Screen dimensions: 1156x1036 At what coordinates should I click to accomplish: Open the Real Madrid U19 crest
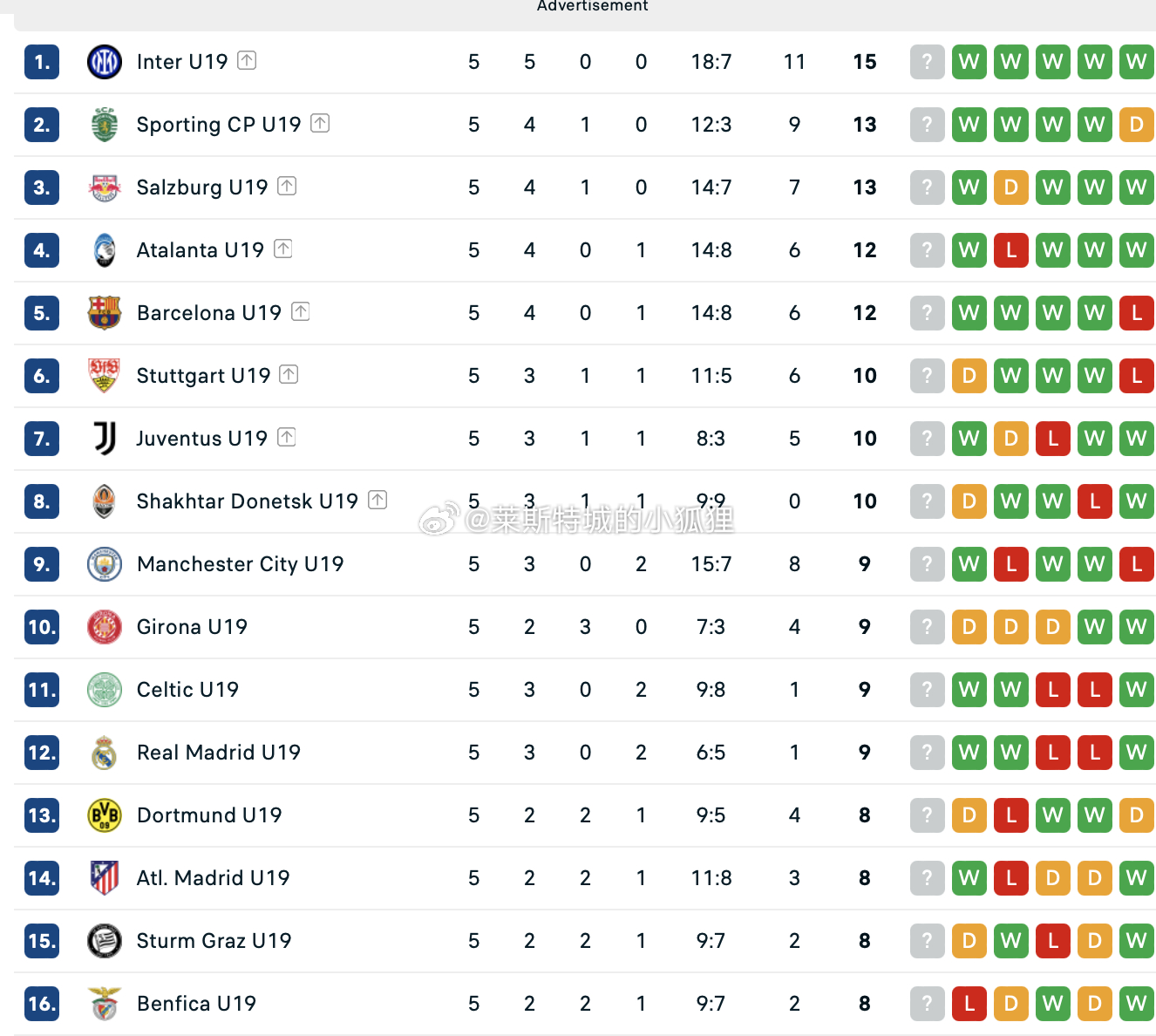105,753
